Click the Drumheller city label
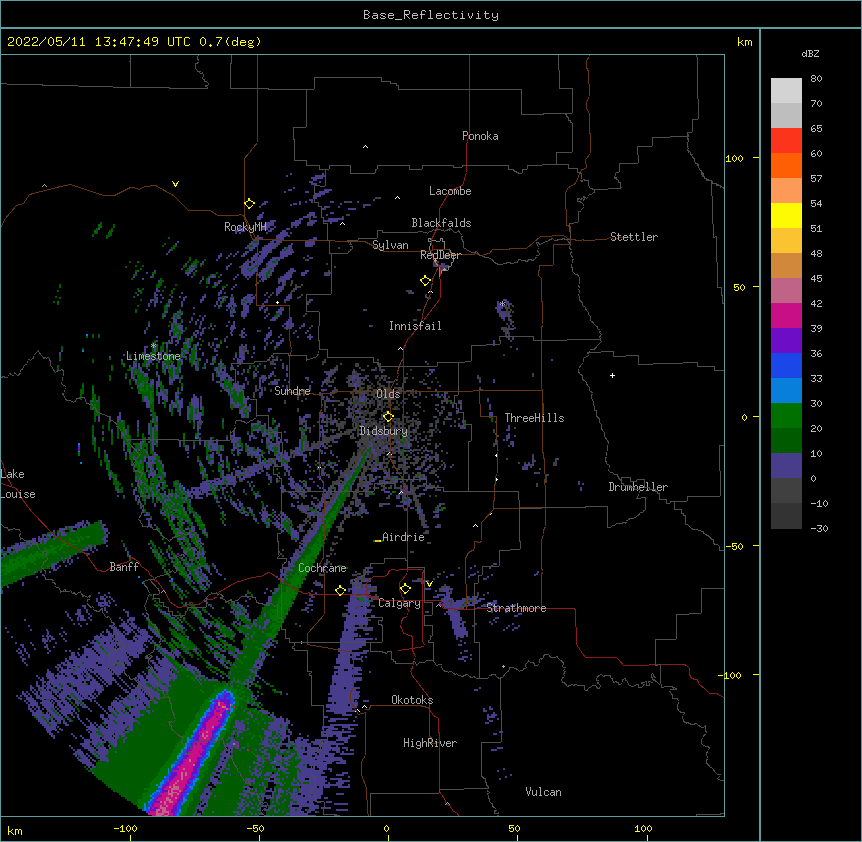The height and width of the screenshot is (842, 862). (x=638, y=487)
